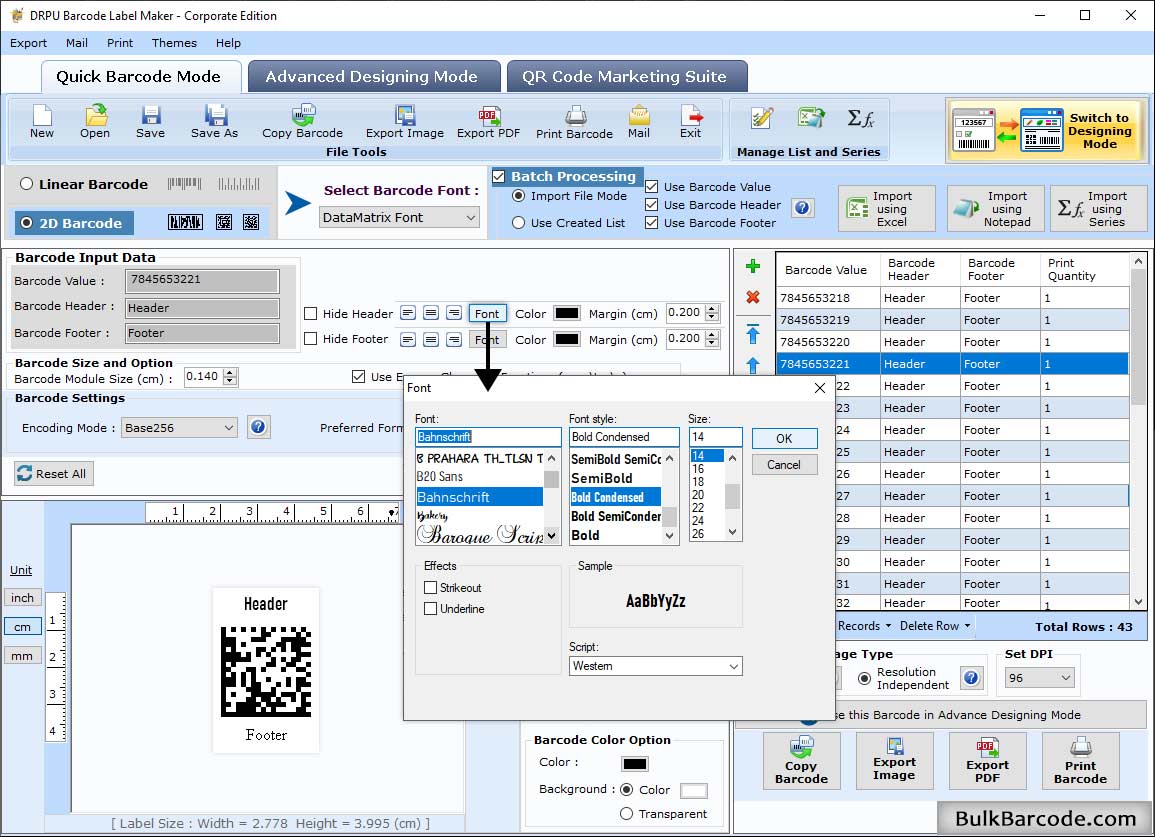Image resolution: width=1155 pixels, height=837 pixels.
Task: Click OK in the Font dialog
Action: (x=784, y=438)
